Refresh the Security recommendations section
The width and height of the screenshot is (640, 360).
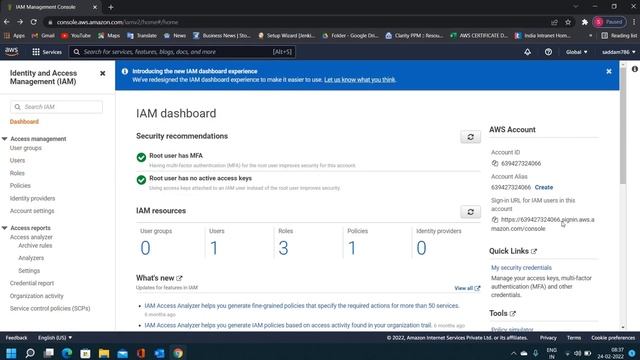click(470, 137)
